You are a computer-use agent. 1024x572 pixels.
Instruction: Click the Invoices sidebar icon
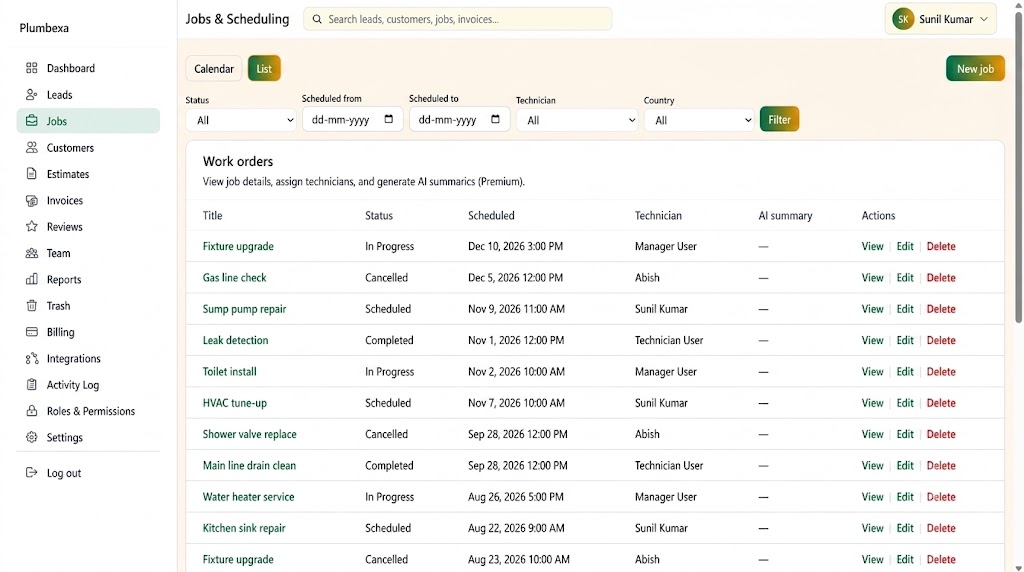tap(31, 200)
